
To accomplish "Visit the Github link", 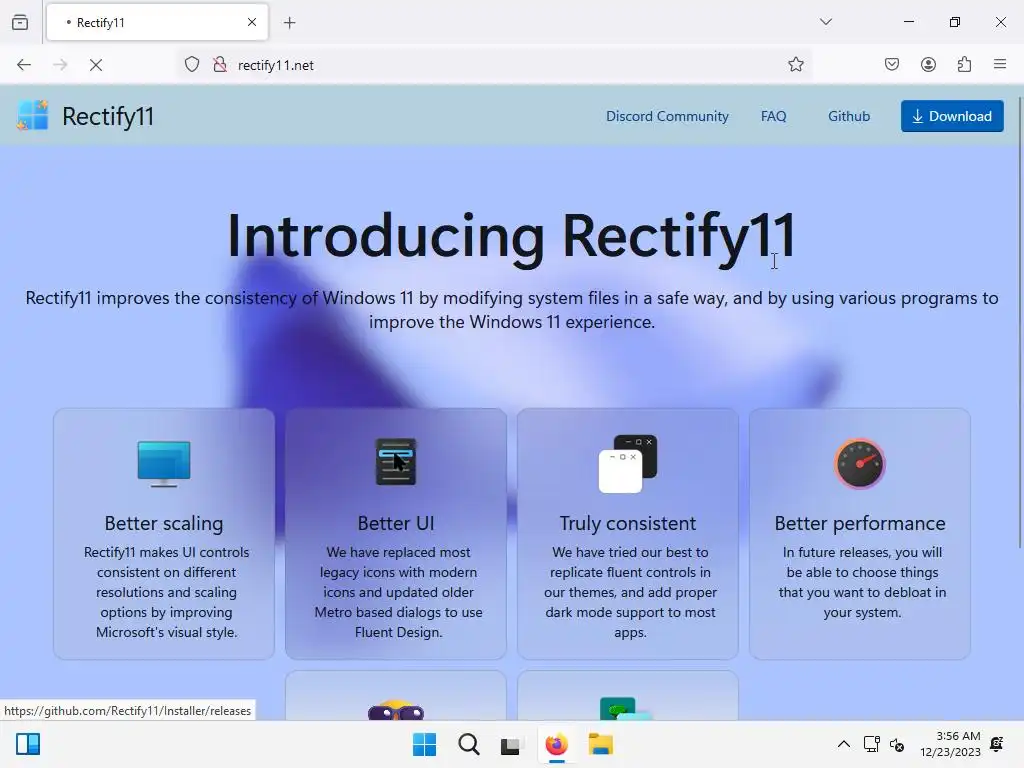I will click(x=849, y=116).
